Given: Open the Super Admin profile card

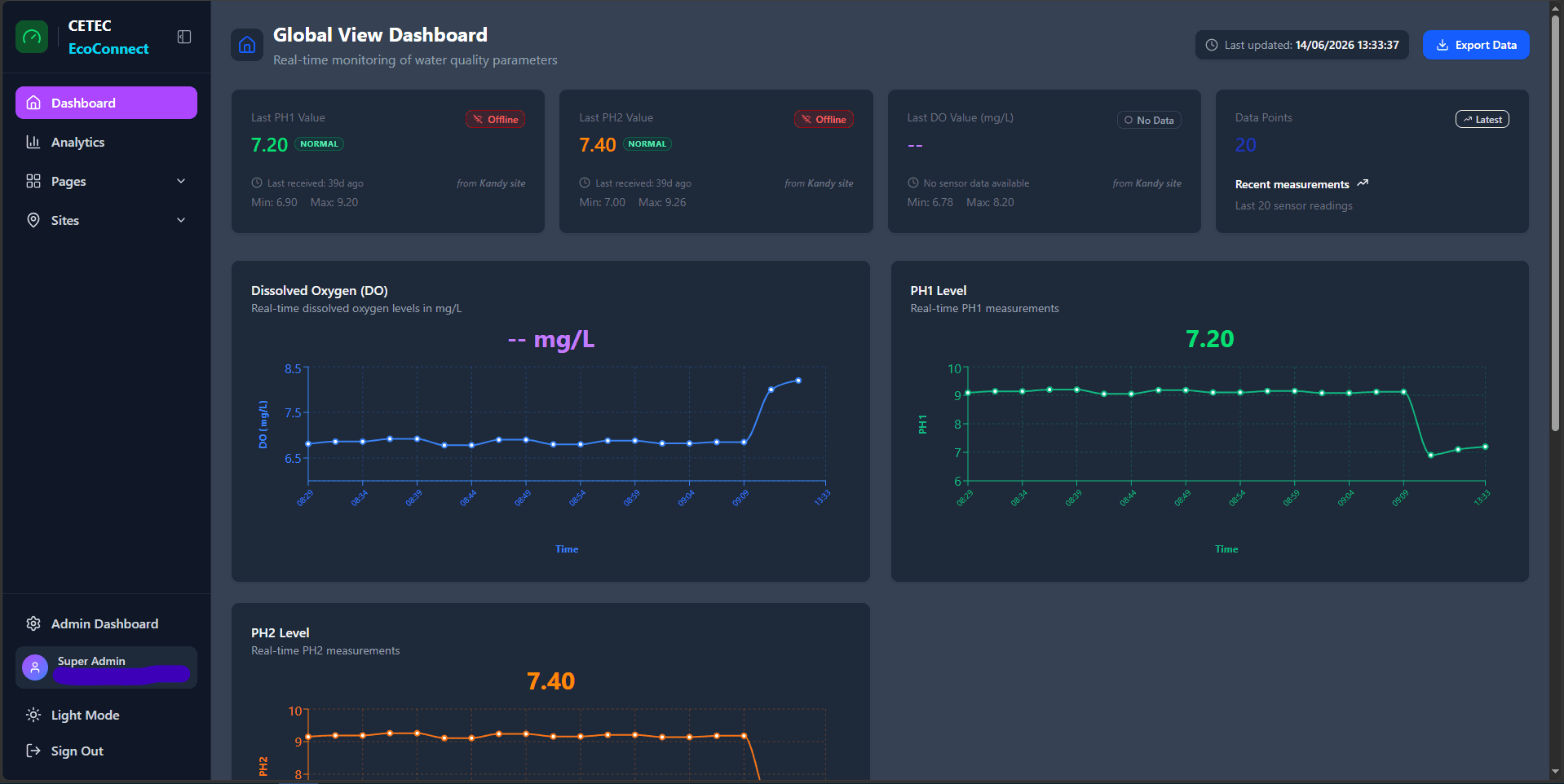Looking at the screenshot, I should coord(106,667).
